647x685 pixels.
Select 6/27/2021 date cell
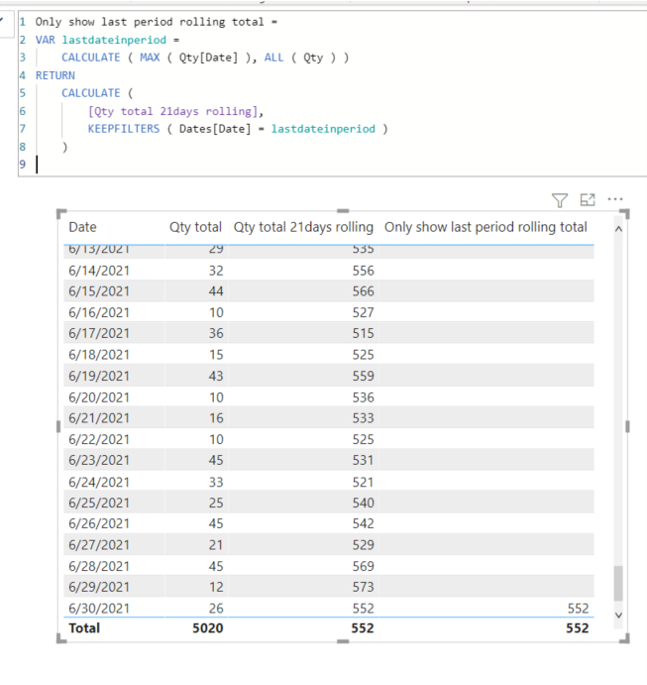tap(99, 545)
